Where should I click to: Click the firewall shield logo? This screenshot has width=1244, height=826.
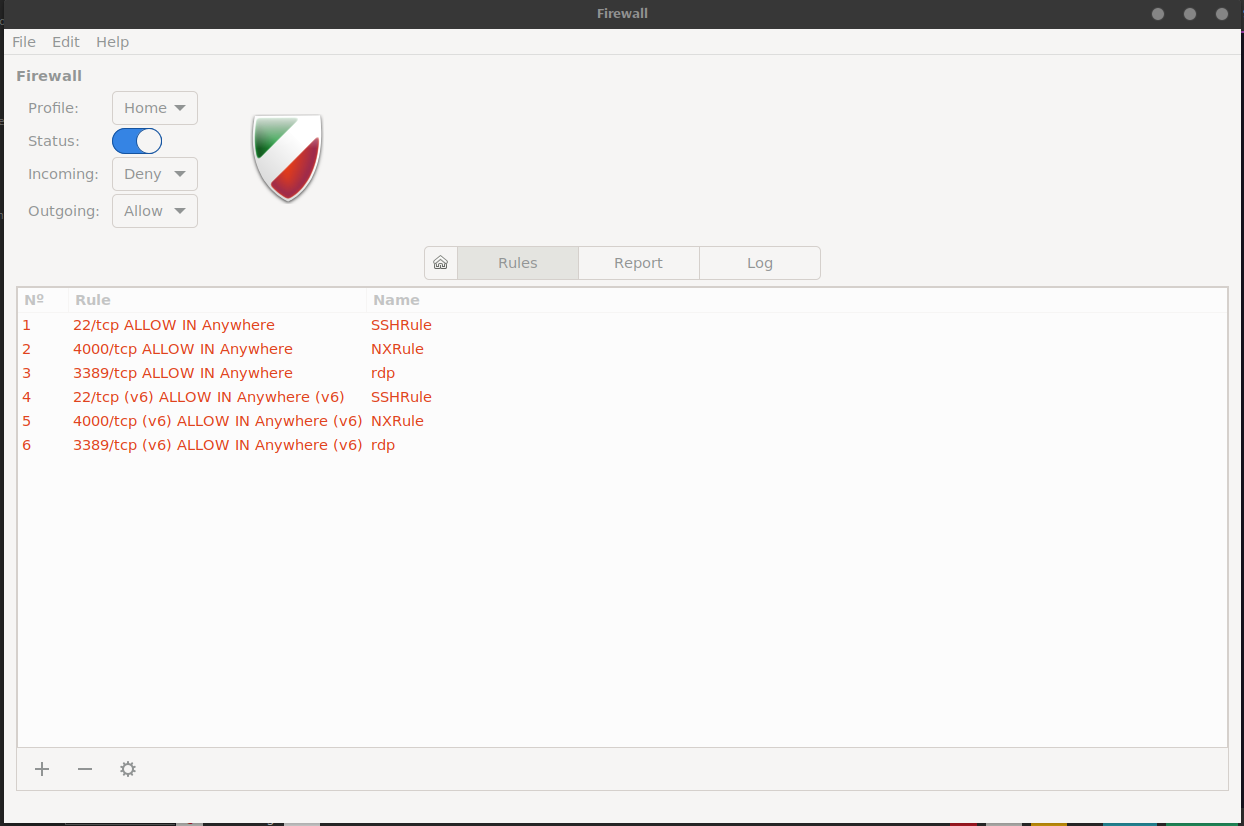[x=287, y=157]
